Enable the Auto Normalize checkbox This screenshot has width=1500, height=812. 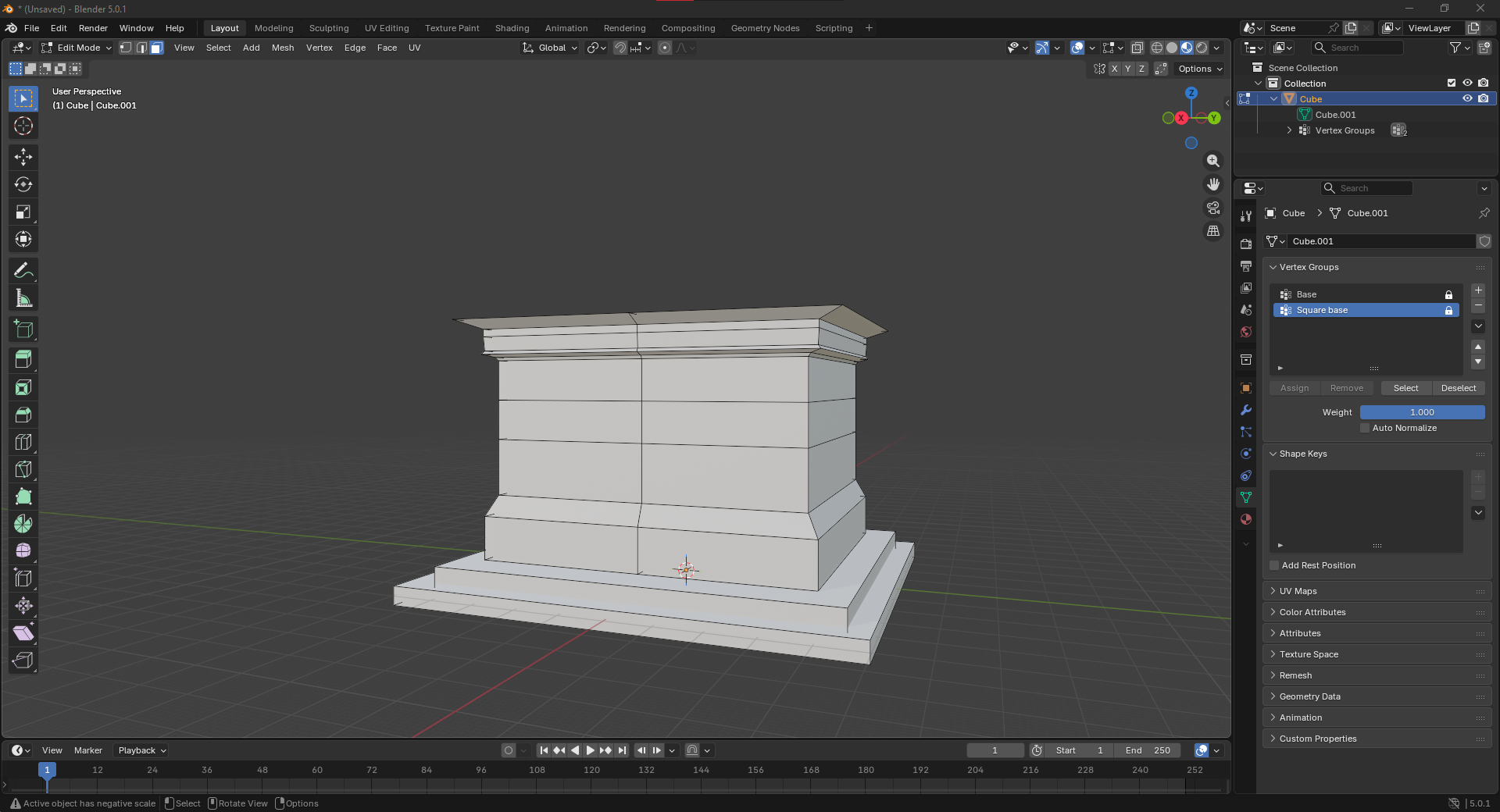pyautogui.click(x=1365, y=428)
